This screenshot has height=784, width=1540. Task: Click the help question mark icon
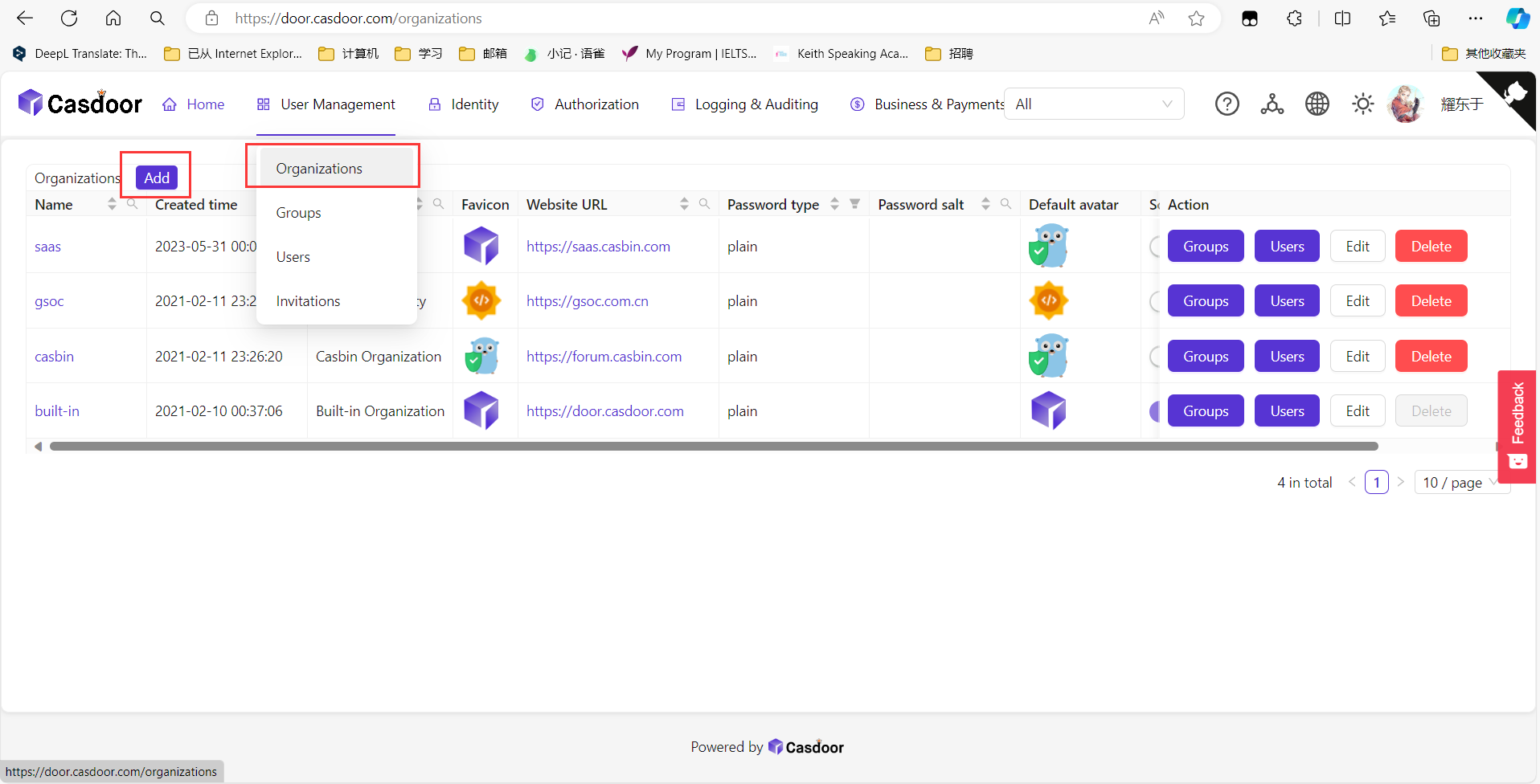tap(1227, 104)
